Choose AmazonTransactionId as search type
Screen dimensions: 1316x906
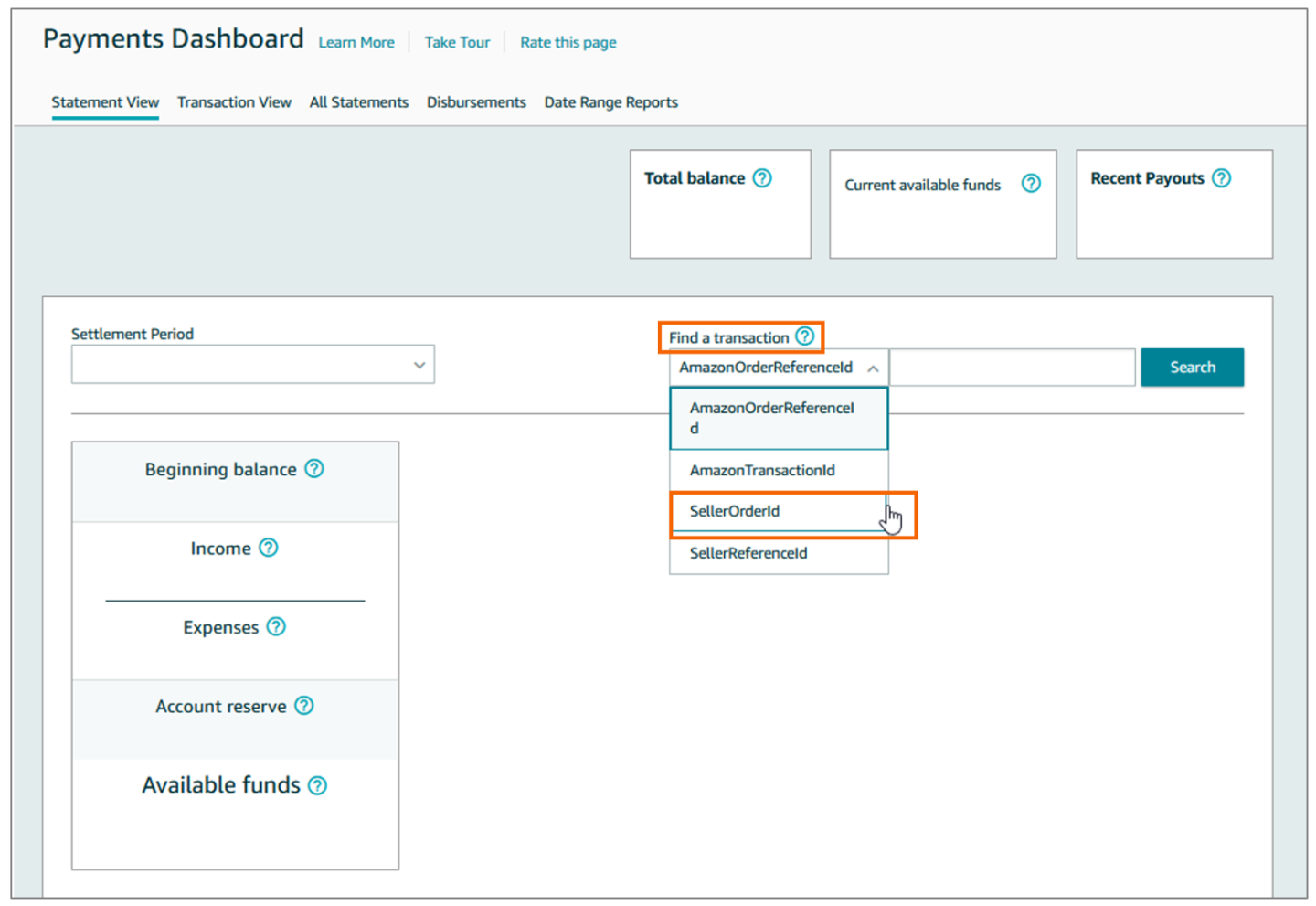761,470
